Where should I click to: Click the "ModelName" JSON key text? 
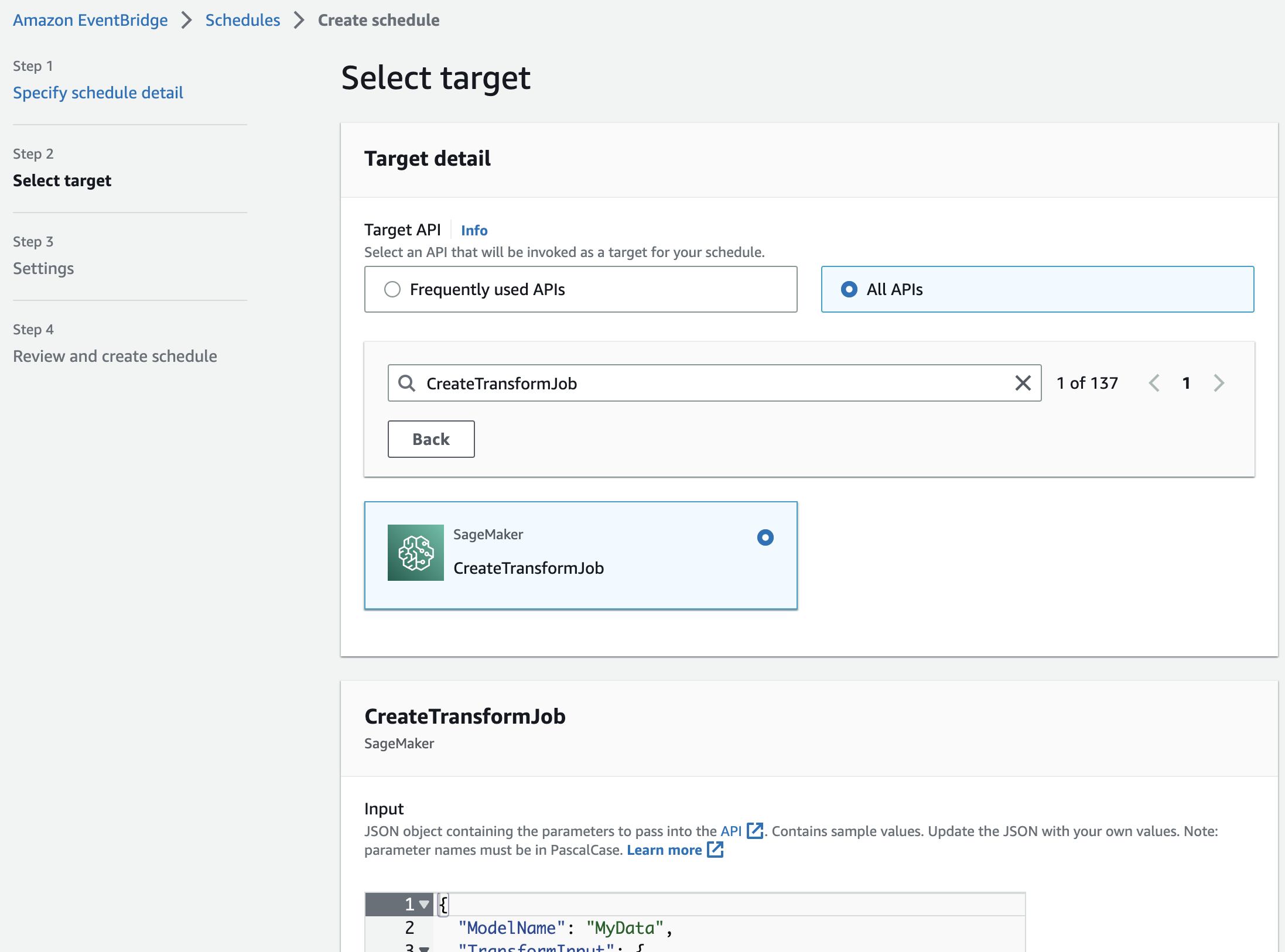pyautogui.click(x=511, y=928)
